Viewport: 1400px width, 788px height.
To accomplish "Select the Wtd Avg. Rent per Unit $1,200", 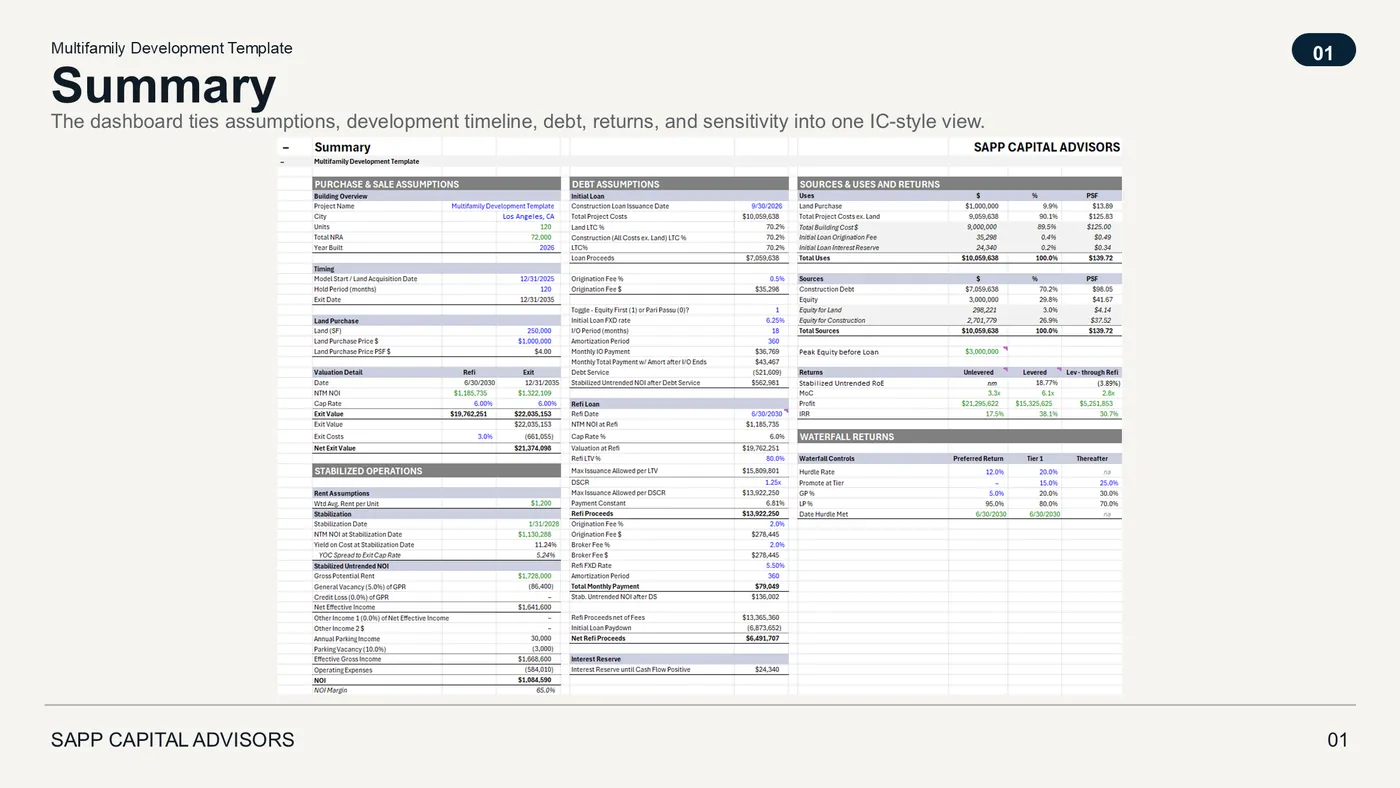I will click(541, 504).
